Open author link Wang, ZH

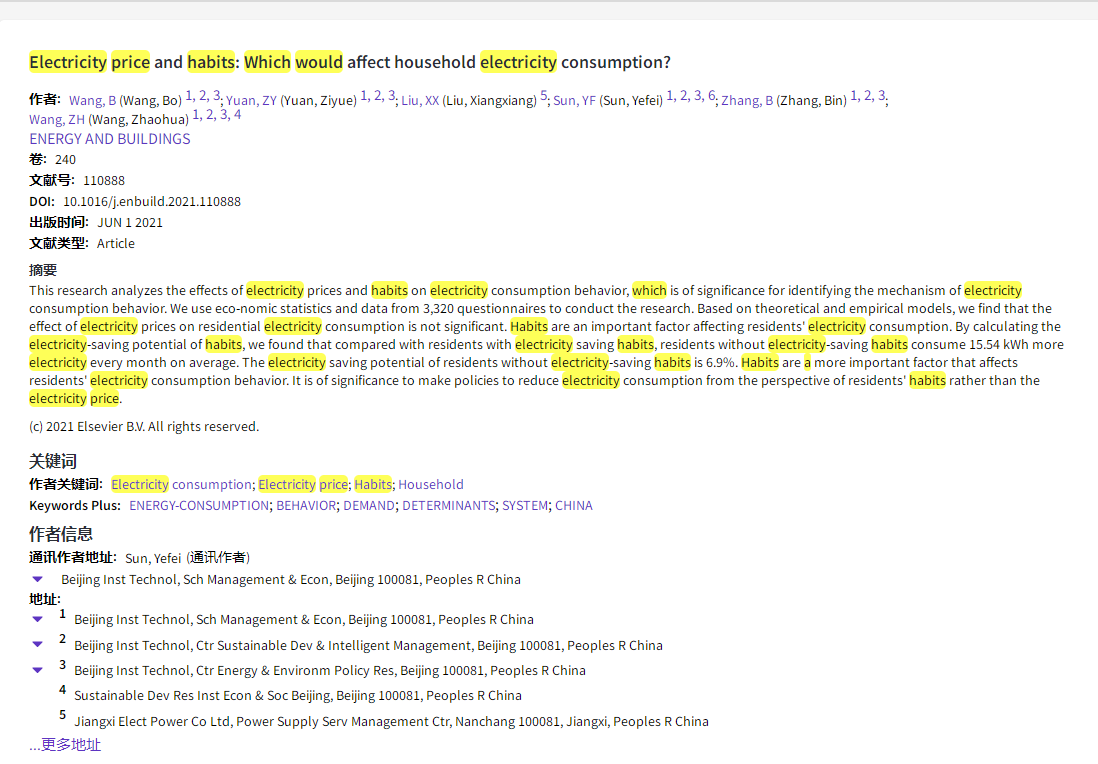pyautogui.click(x=57, y=120)
